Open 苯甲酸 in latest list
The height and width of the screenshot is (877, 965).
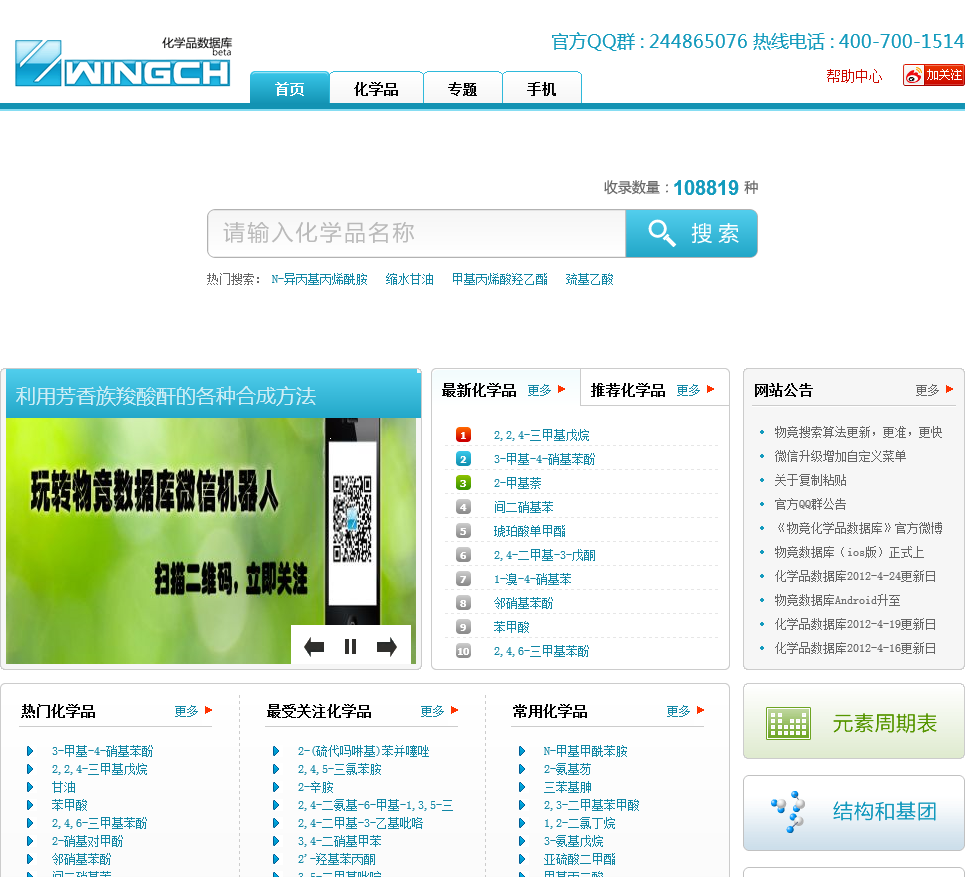click(511, 627)
